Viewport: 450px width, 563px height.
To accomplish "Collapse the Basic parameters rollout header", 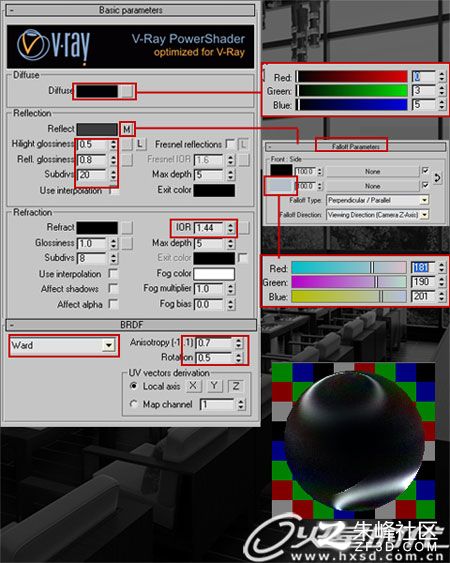I will pos(130,10).
